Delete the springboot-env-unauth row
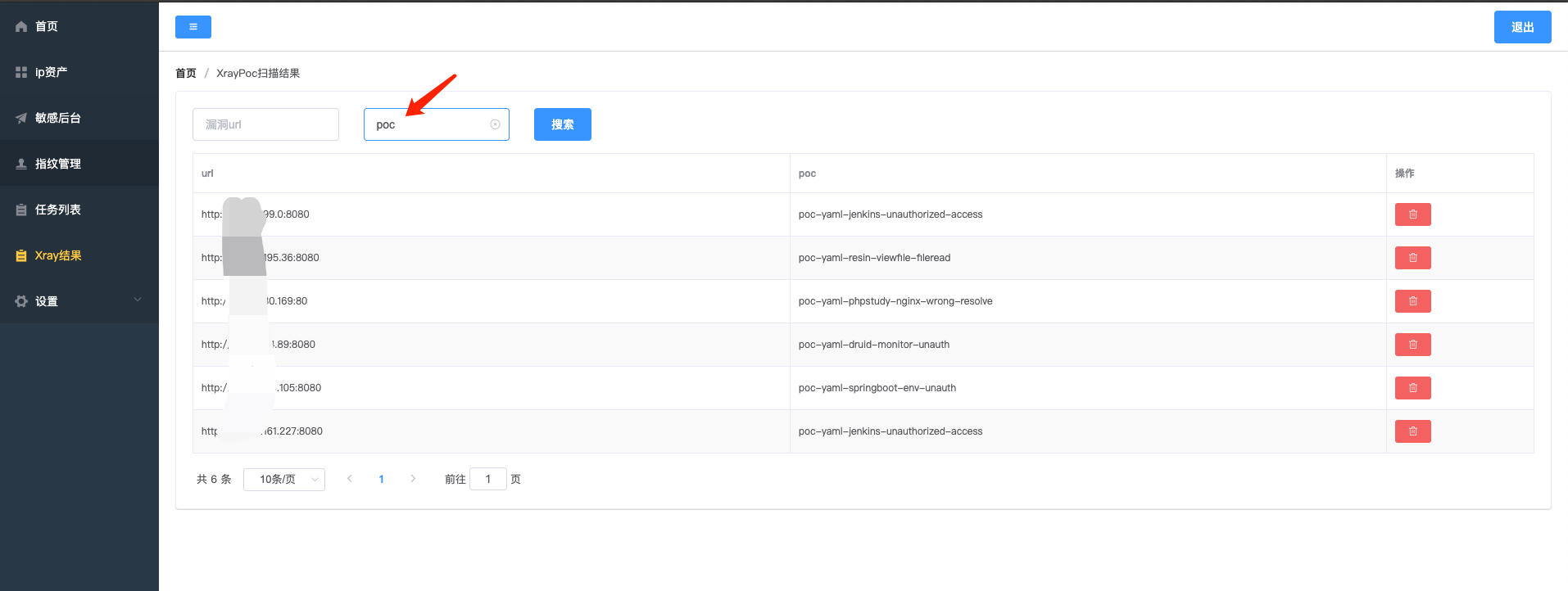 [x=1413, y=388]
